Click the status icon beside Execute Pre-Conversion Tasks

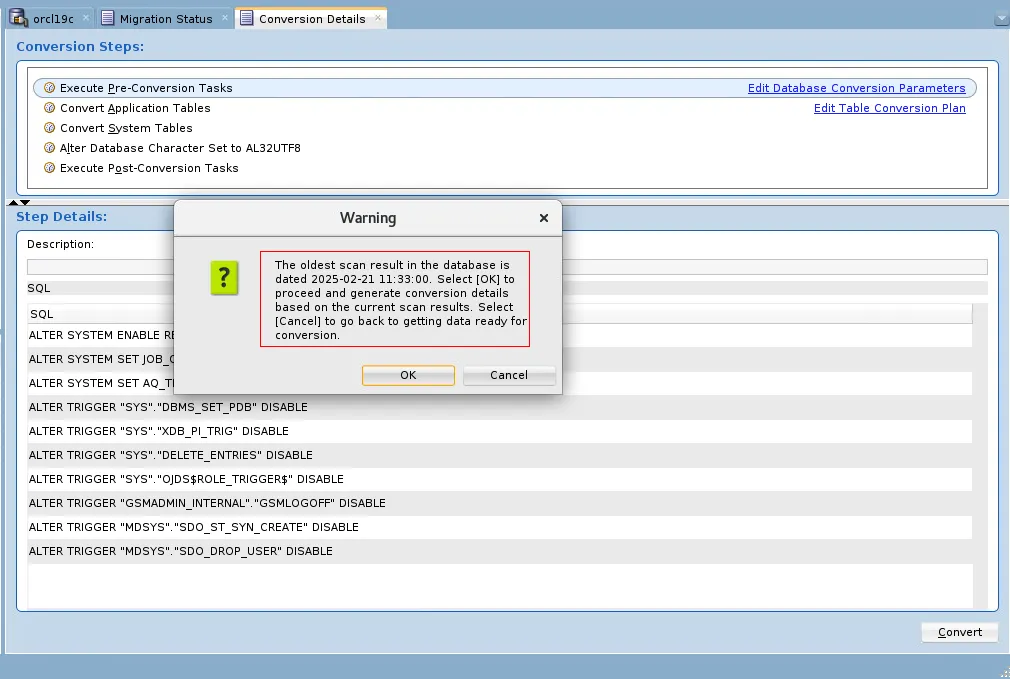coord(49,88)
